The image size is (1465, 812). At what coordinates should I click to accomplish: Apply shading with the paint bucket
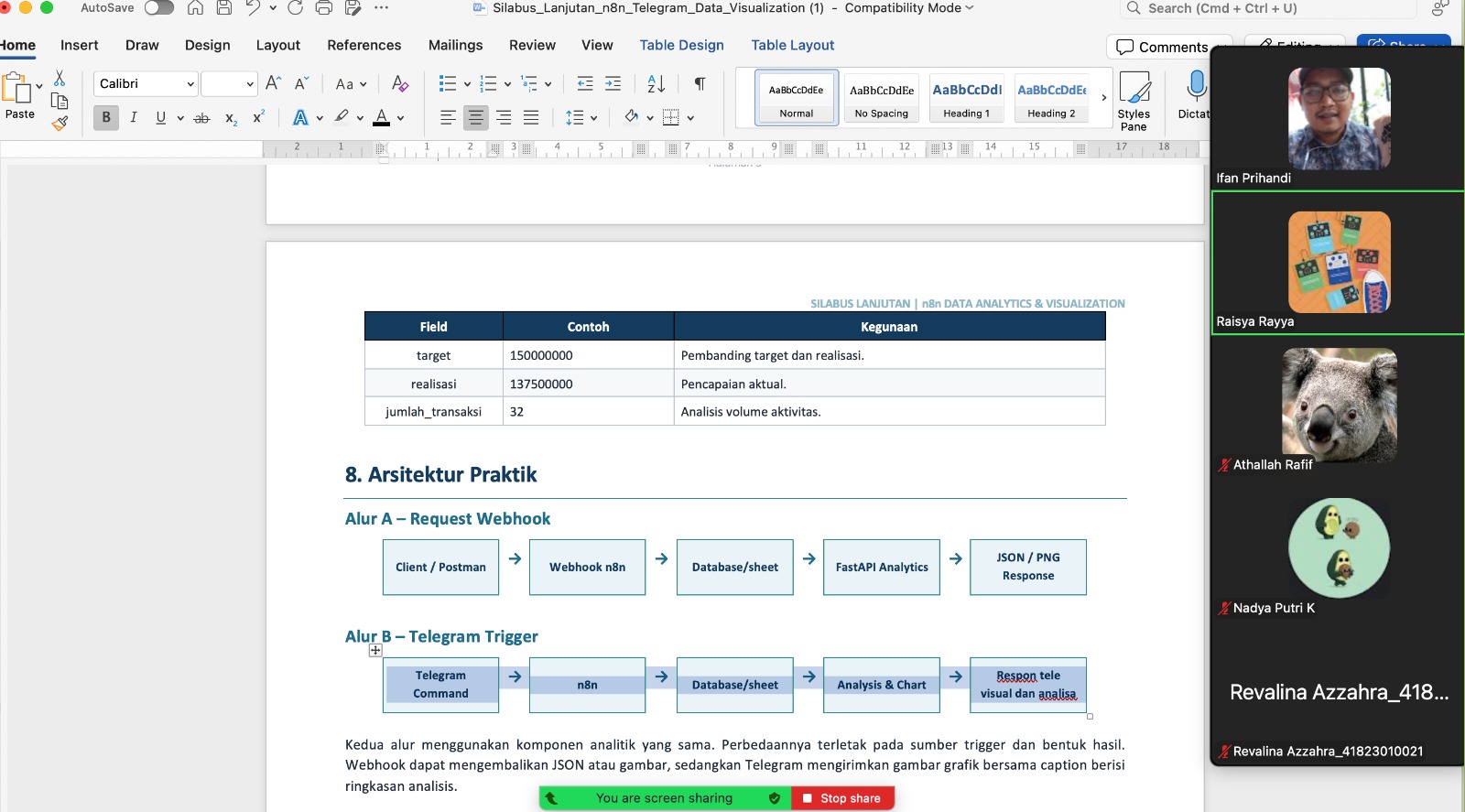pos(631,117)
